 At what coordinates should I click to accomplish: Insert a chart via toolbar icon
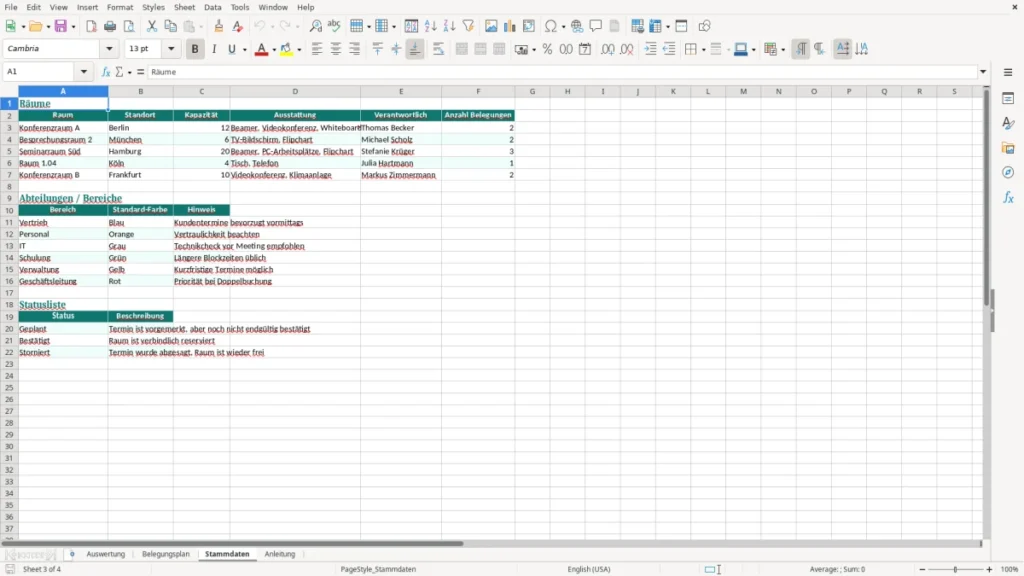click(x=510, y=26)
